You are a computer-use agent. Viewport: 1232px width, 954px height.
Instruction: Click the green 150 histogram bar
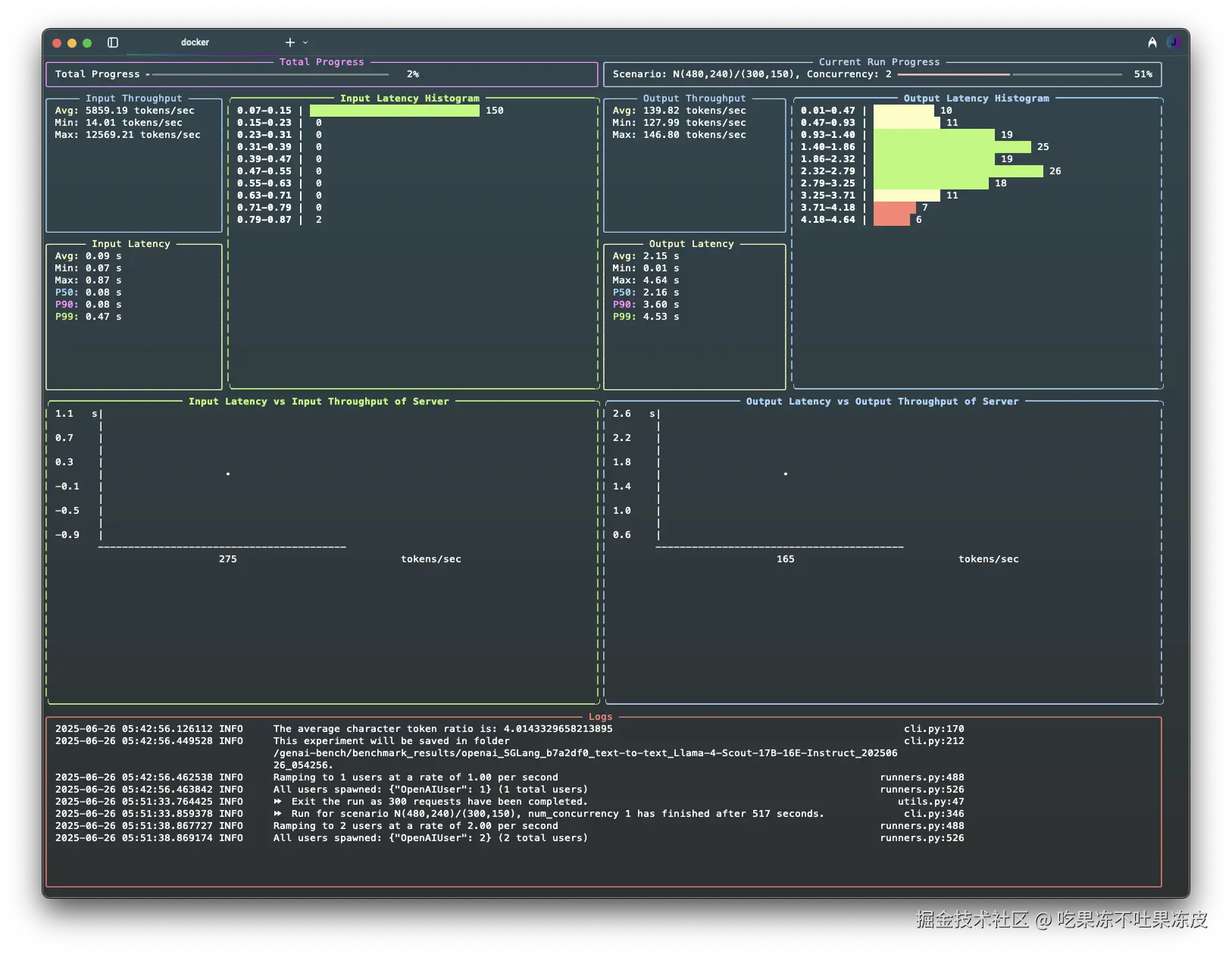pyautogui.click(x=395, y=111)
